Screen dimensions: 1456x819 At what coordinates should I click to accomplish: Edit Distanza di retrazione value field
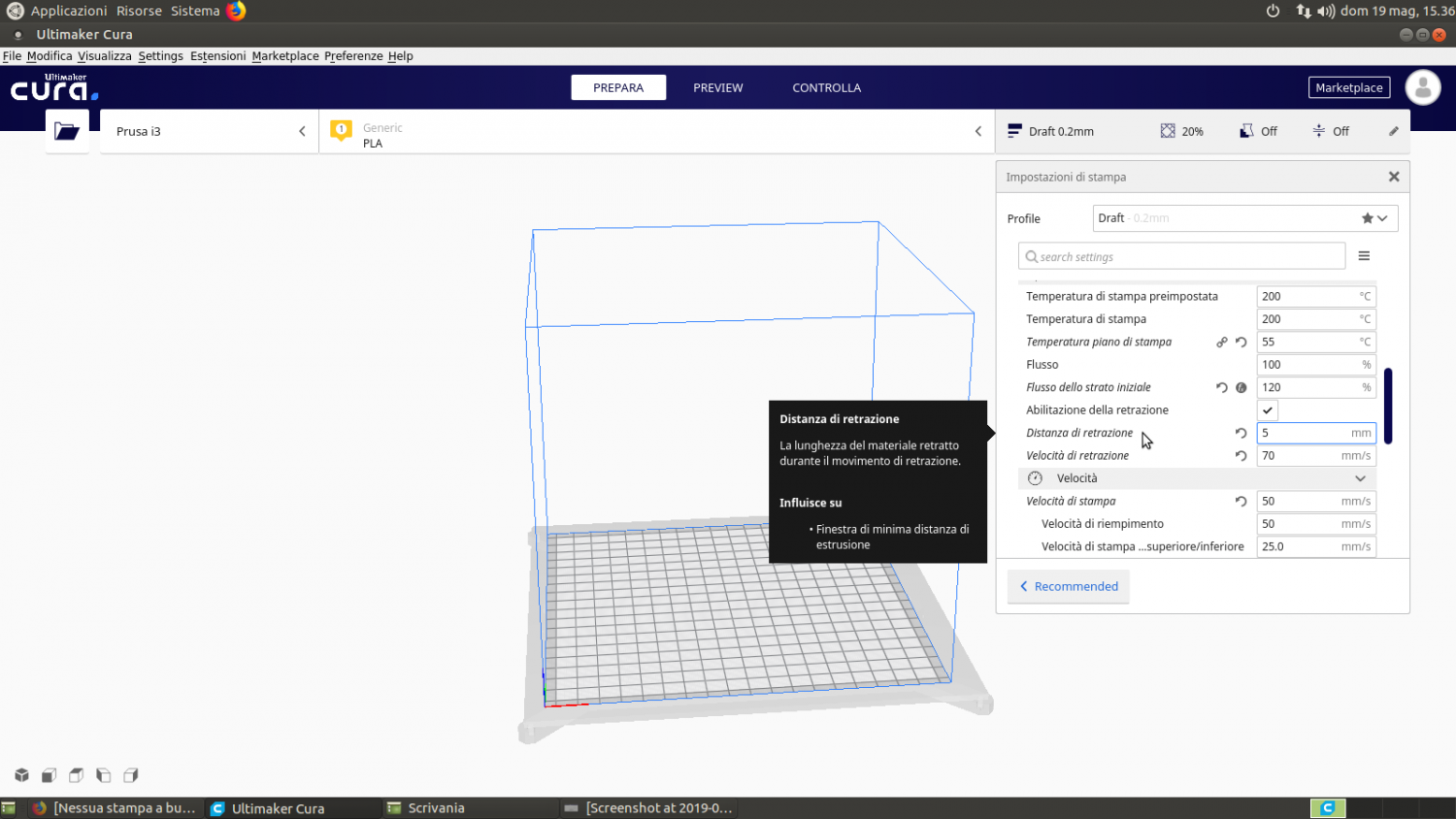coord(1316,433)
